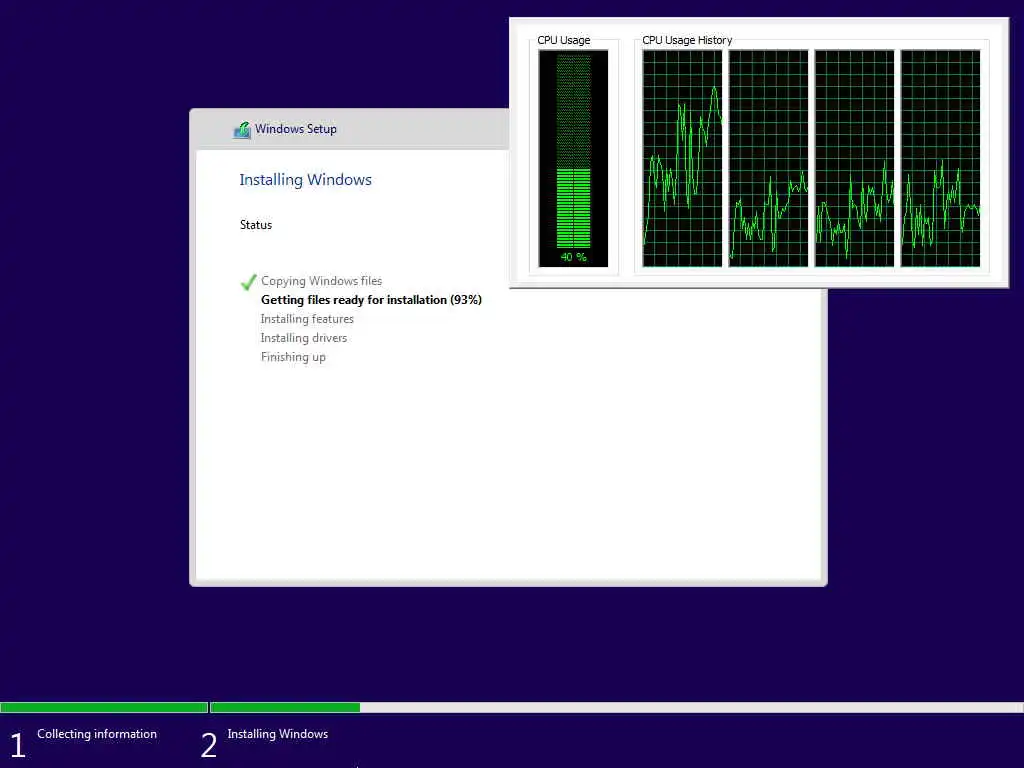Click the Windows Setup title icon
The height and width of the screenshot is (768, 1024).
(242, 130)
